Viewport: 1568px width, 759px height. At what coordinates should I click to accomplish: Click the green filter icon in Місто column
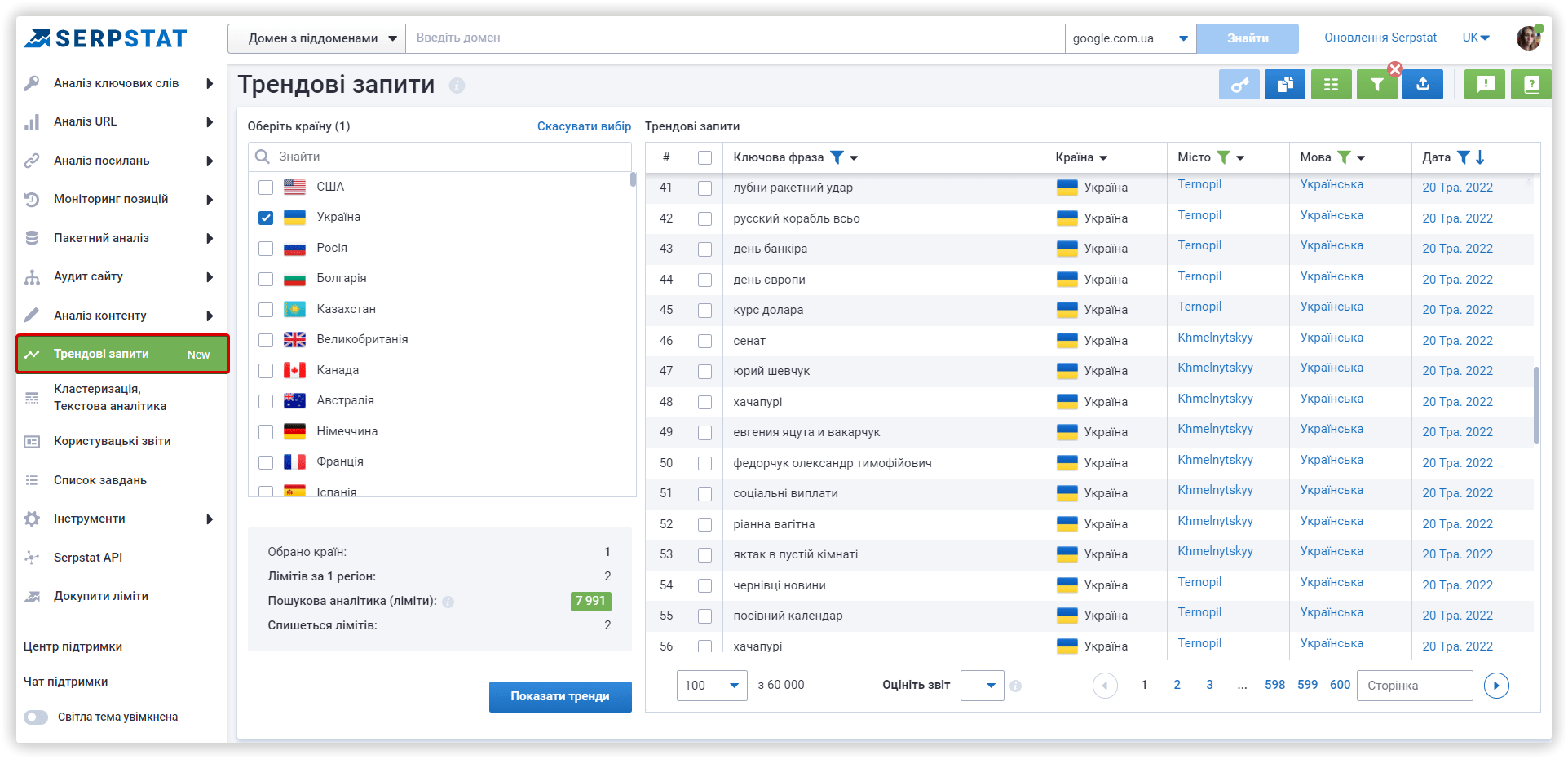click(x=1223, y=157)
